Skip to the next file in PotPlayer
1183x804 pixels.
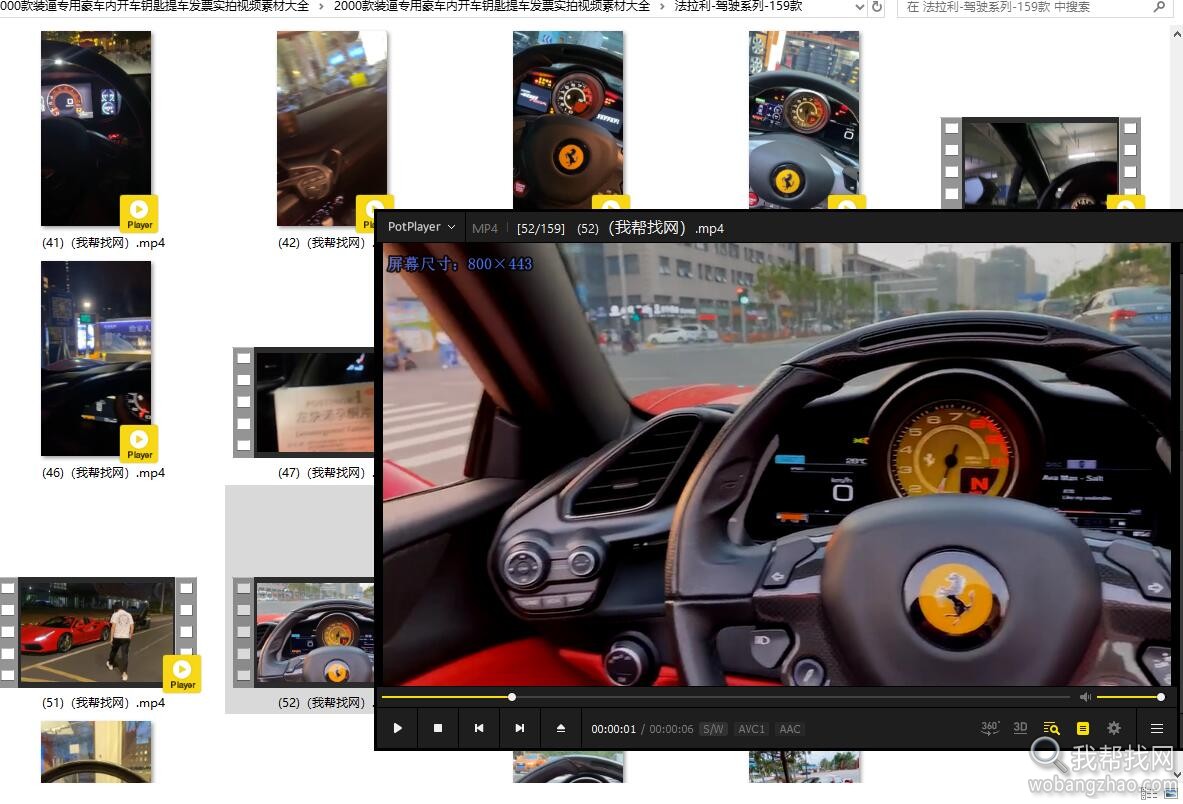(519, 729)
